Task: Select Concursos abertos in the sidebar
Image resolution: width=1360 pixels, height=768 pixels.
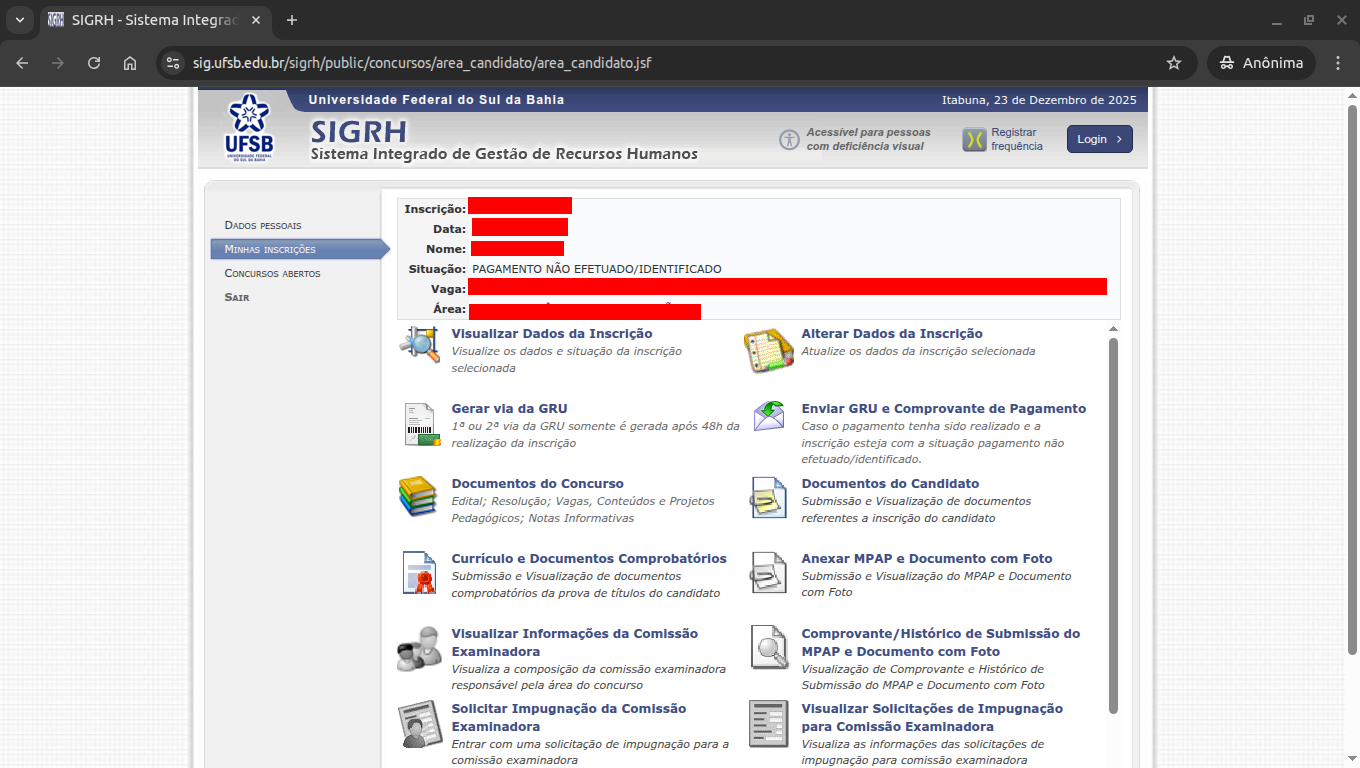Action: point(272,273)
